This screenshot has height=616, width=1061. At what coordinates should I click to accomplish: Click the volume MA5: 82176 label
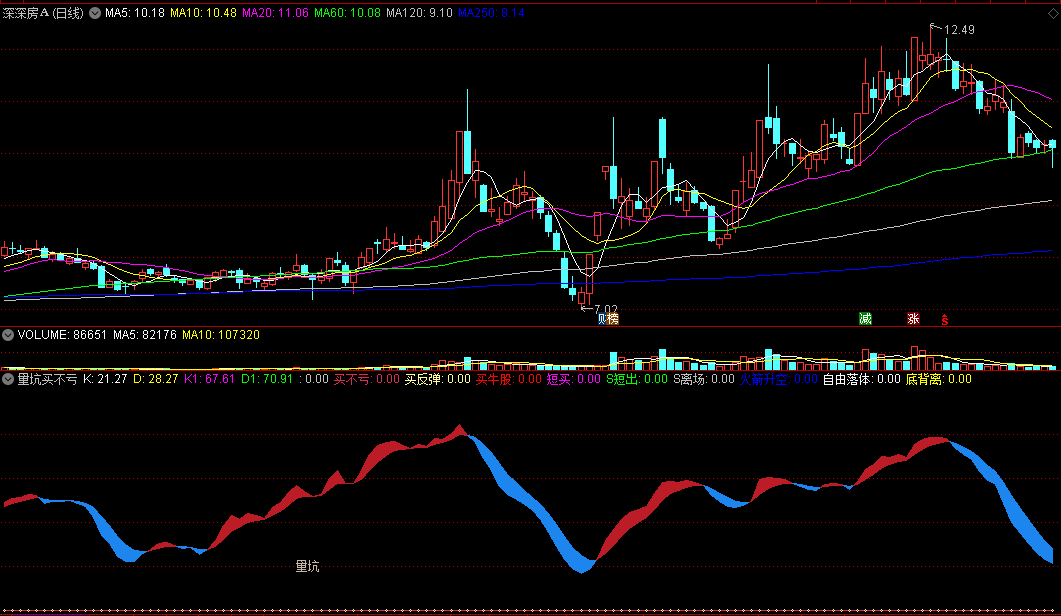(145, 335)
